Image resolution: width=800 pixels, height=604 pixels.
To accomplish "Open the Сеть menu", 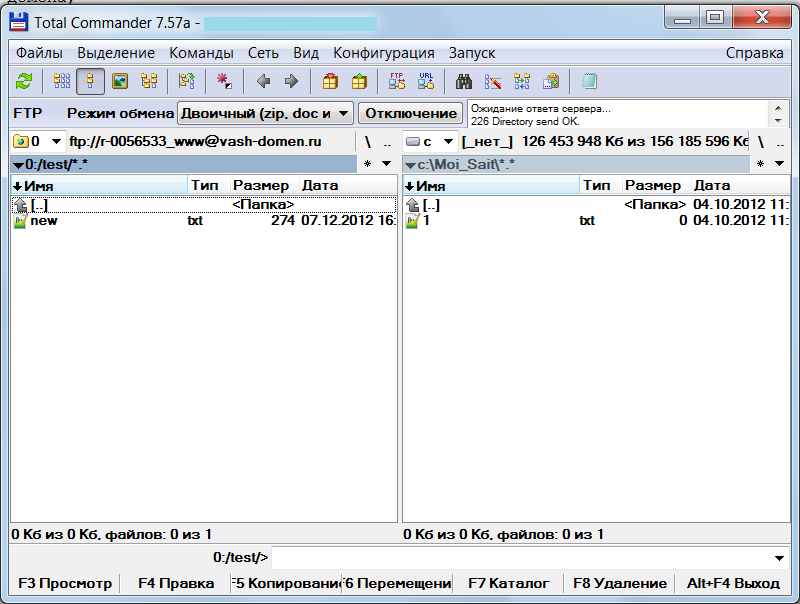I will (x=263, y=53).
